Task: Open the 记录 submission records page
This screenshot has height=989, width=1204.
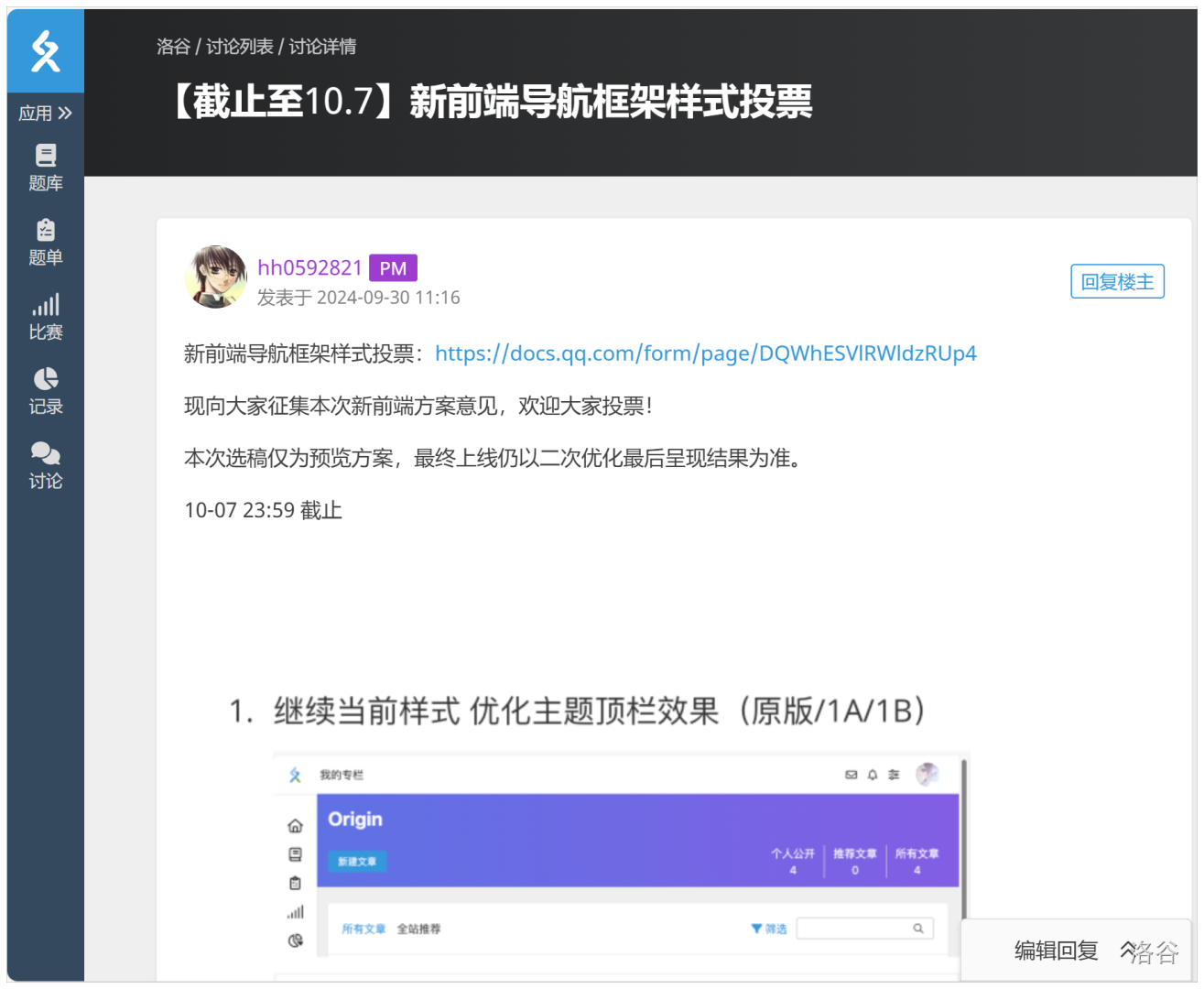Action: point(45,391)
